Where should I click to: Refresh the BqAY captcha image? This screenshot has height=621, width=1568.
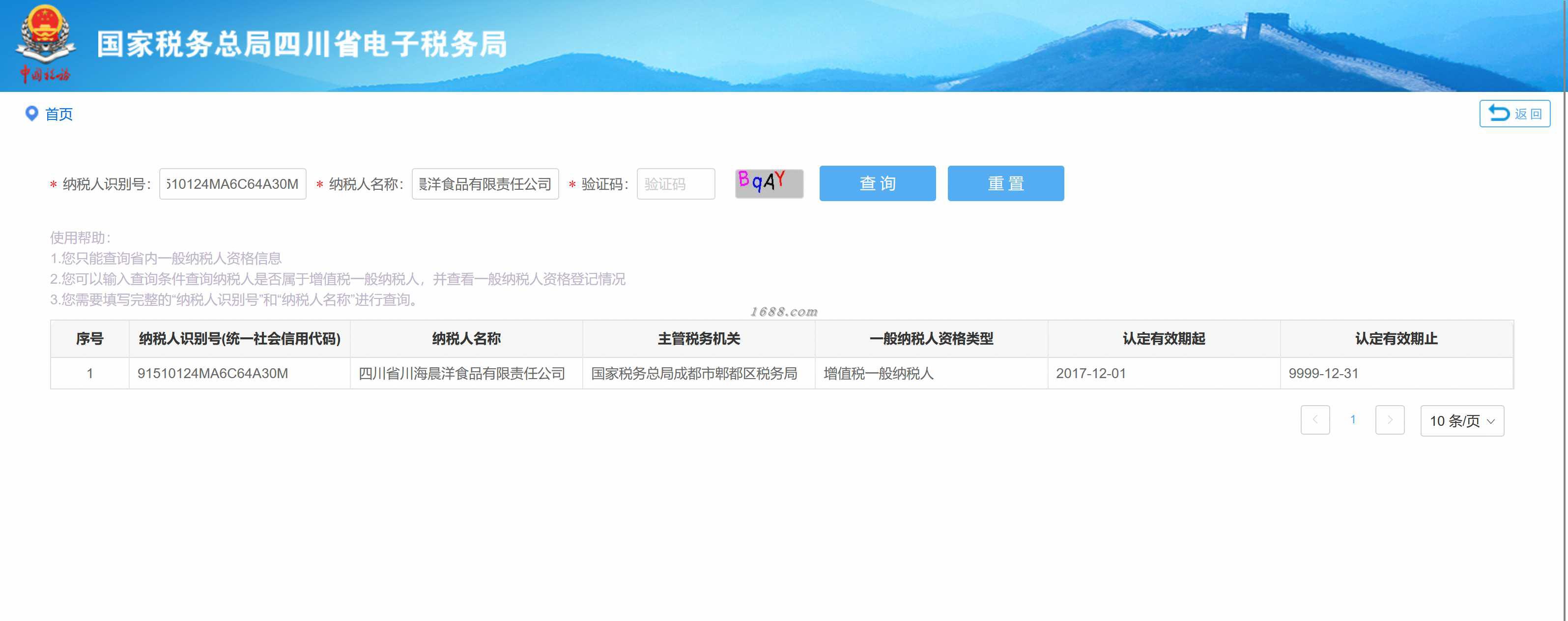(769, 183)
